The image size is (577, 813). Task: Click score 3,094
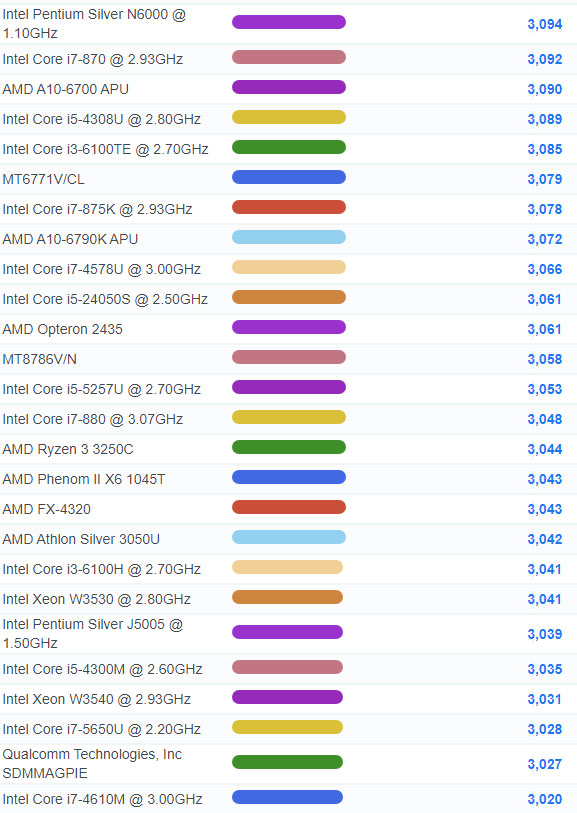(545, 24)
